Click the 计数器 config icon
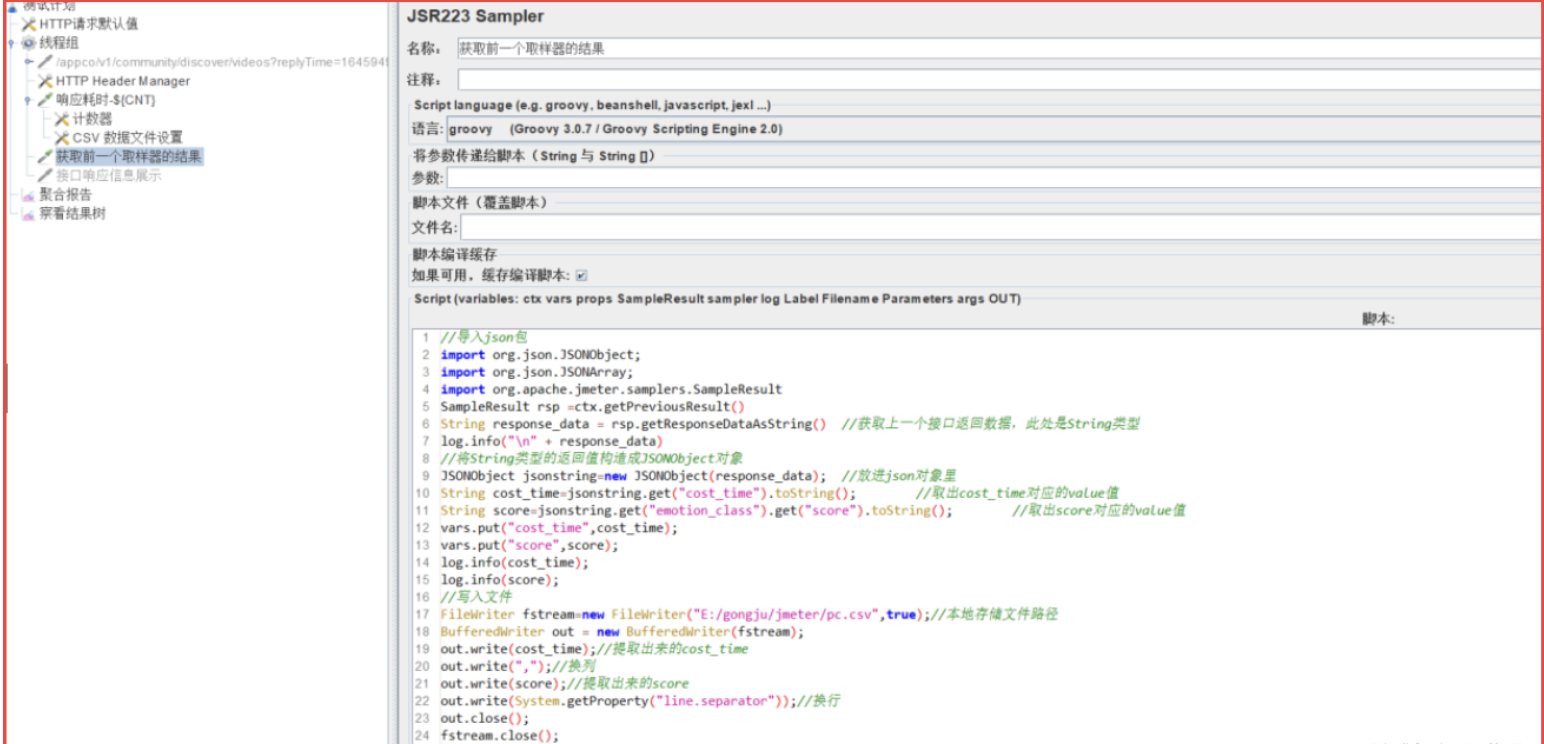 (62, 119)
